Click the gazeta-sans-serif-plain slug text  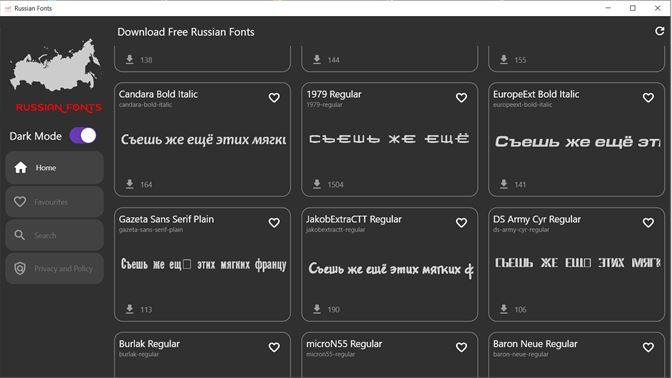(151, 230)
